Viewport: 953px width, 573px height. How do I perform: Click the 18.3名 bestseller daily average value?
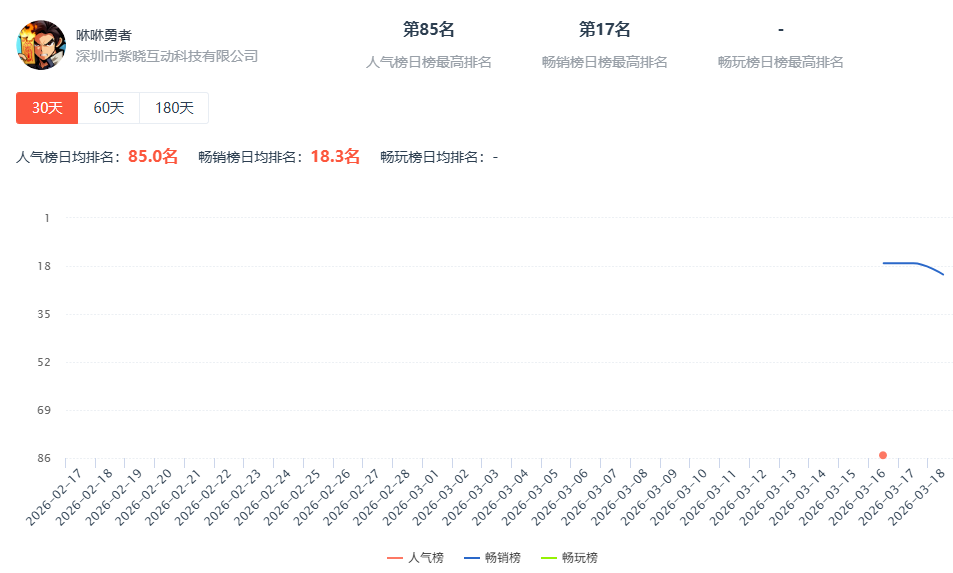tap(335, 156)
